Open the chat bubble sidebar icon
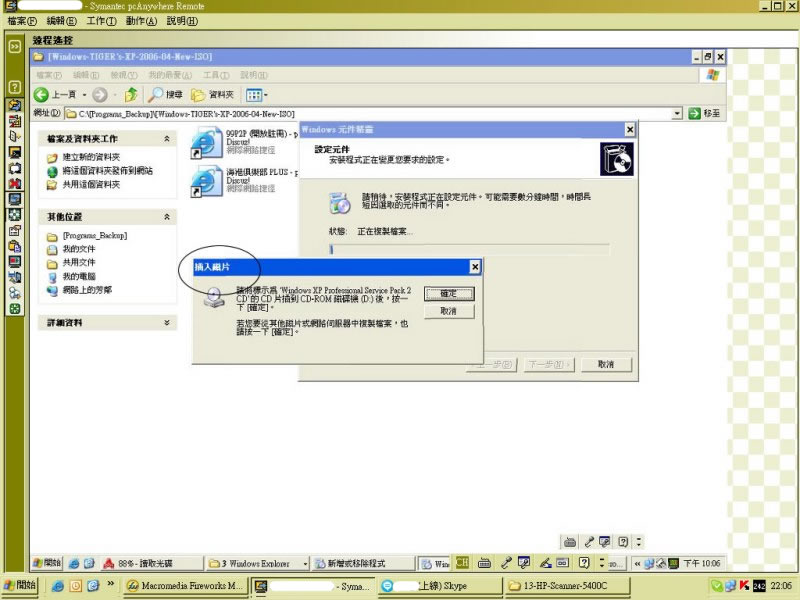The width and height of the screenshot is (800, 600). pyautogui.click(x=15, y=168)
